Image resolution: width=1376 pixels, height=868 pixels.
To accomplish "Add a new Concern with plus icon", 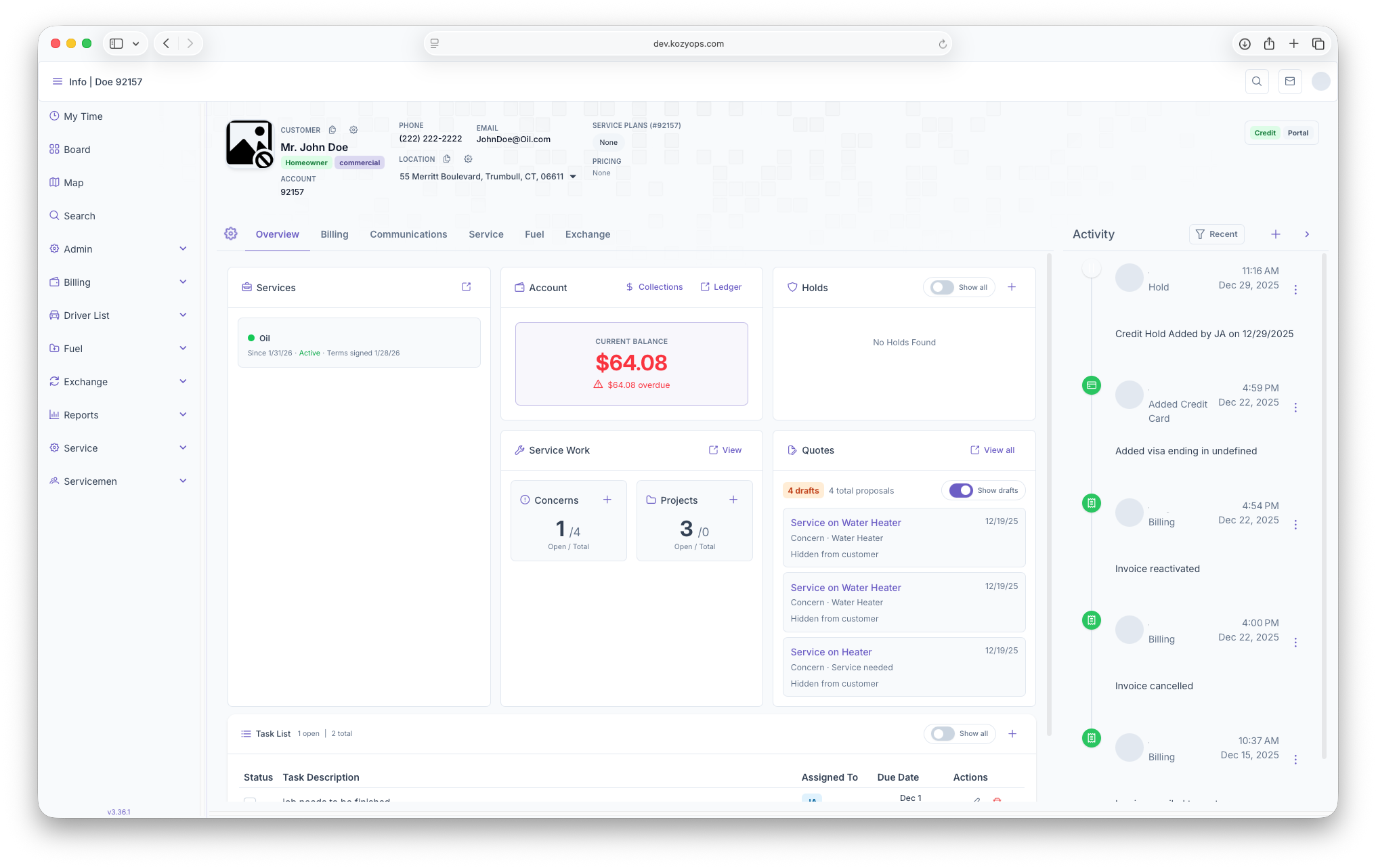I will point(607,500).
